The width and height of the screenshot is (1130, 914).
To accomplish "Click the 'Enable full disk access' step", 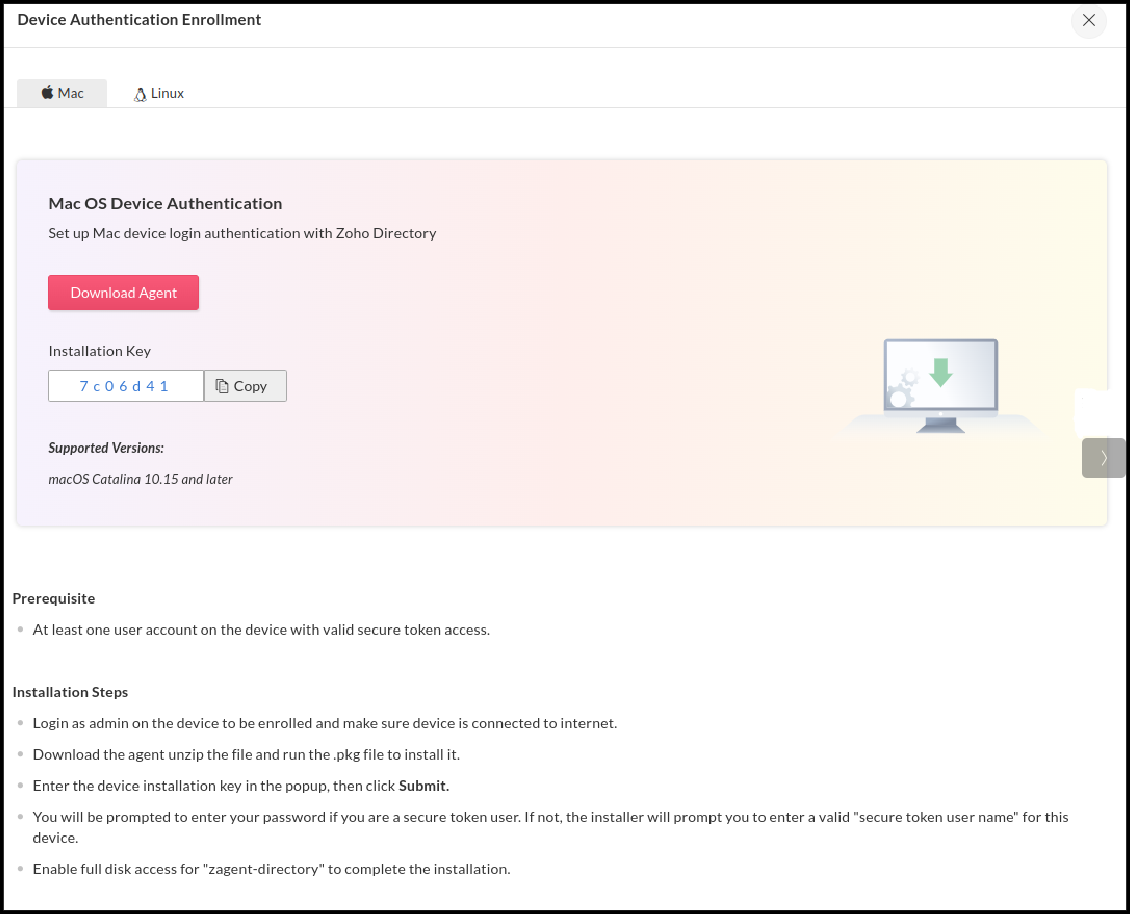I will 272,869.
